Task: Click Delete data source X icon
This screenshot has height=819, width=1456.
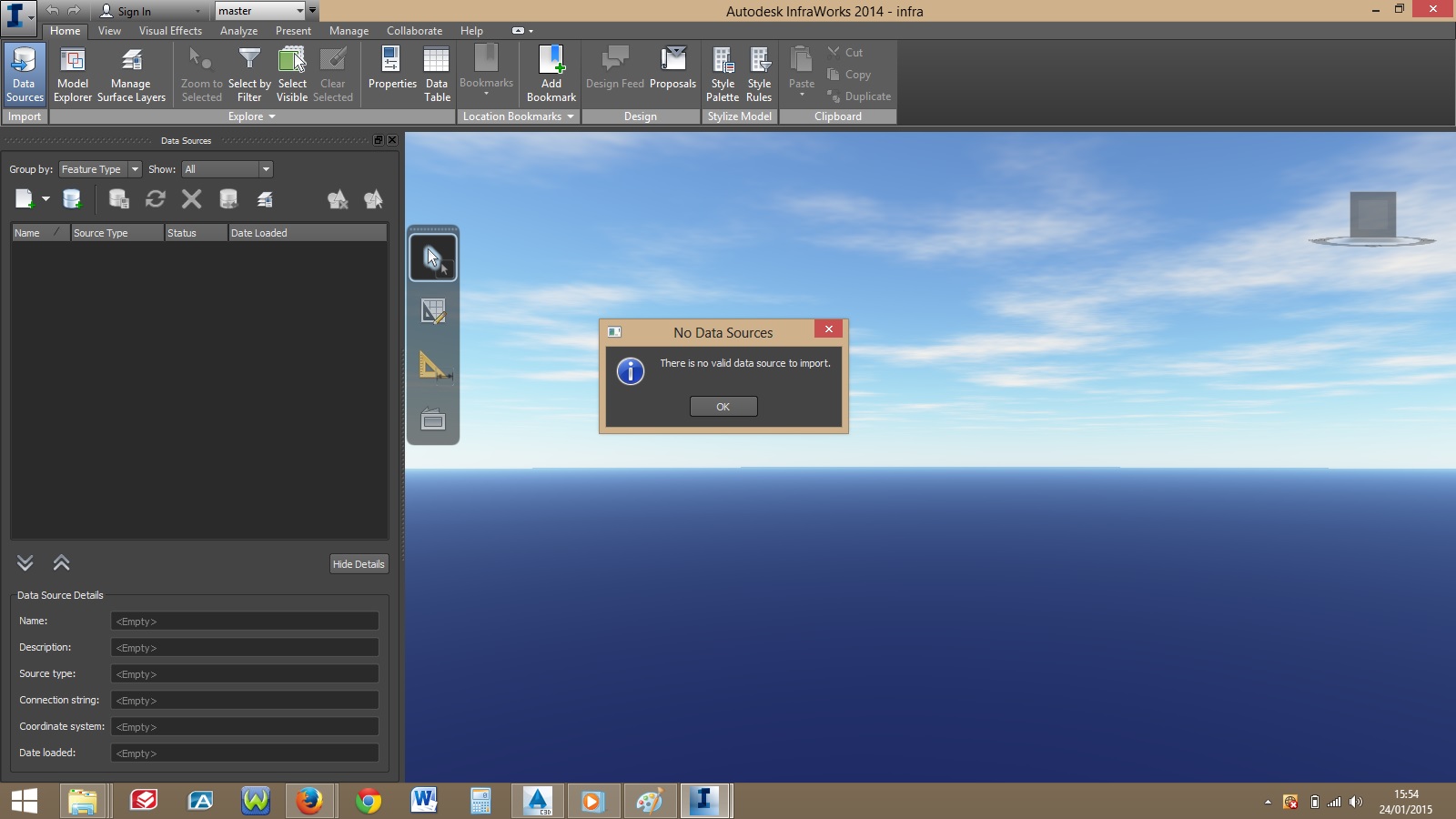Action: (x=192, y=199)
